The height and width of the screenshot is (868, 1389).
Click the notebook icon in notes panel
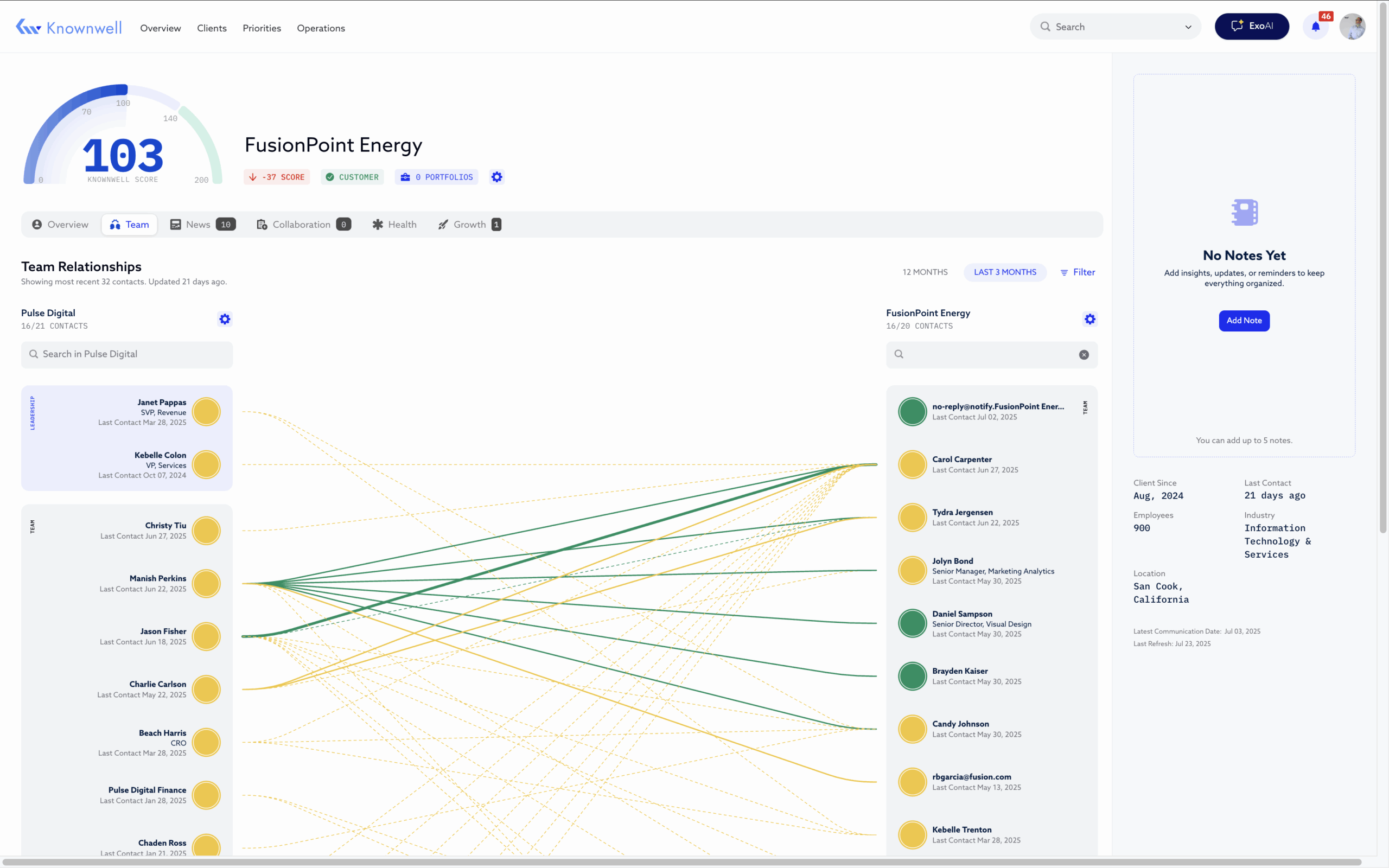pos(1244,213)
